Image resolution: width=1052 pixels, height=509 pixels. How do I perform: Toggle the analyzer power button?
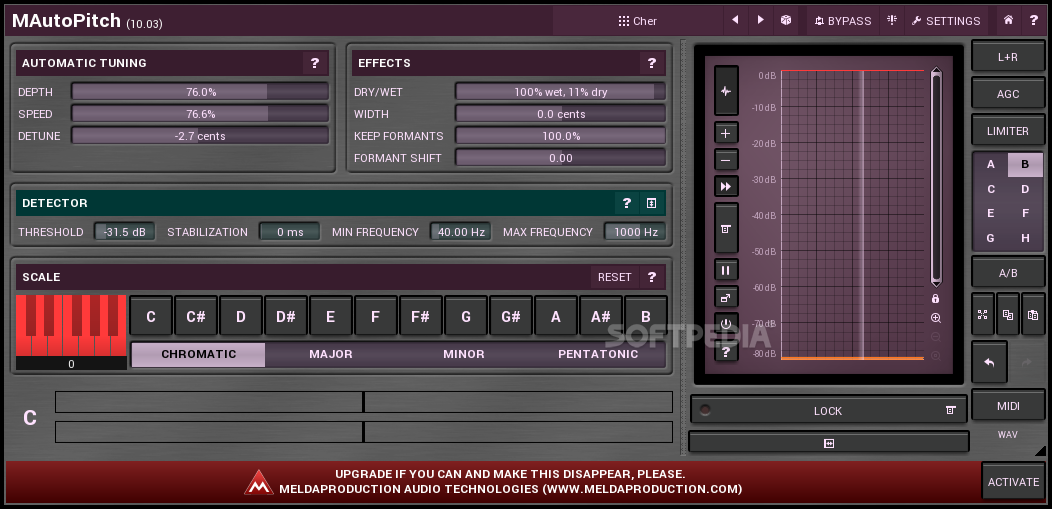point(726,324)
